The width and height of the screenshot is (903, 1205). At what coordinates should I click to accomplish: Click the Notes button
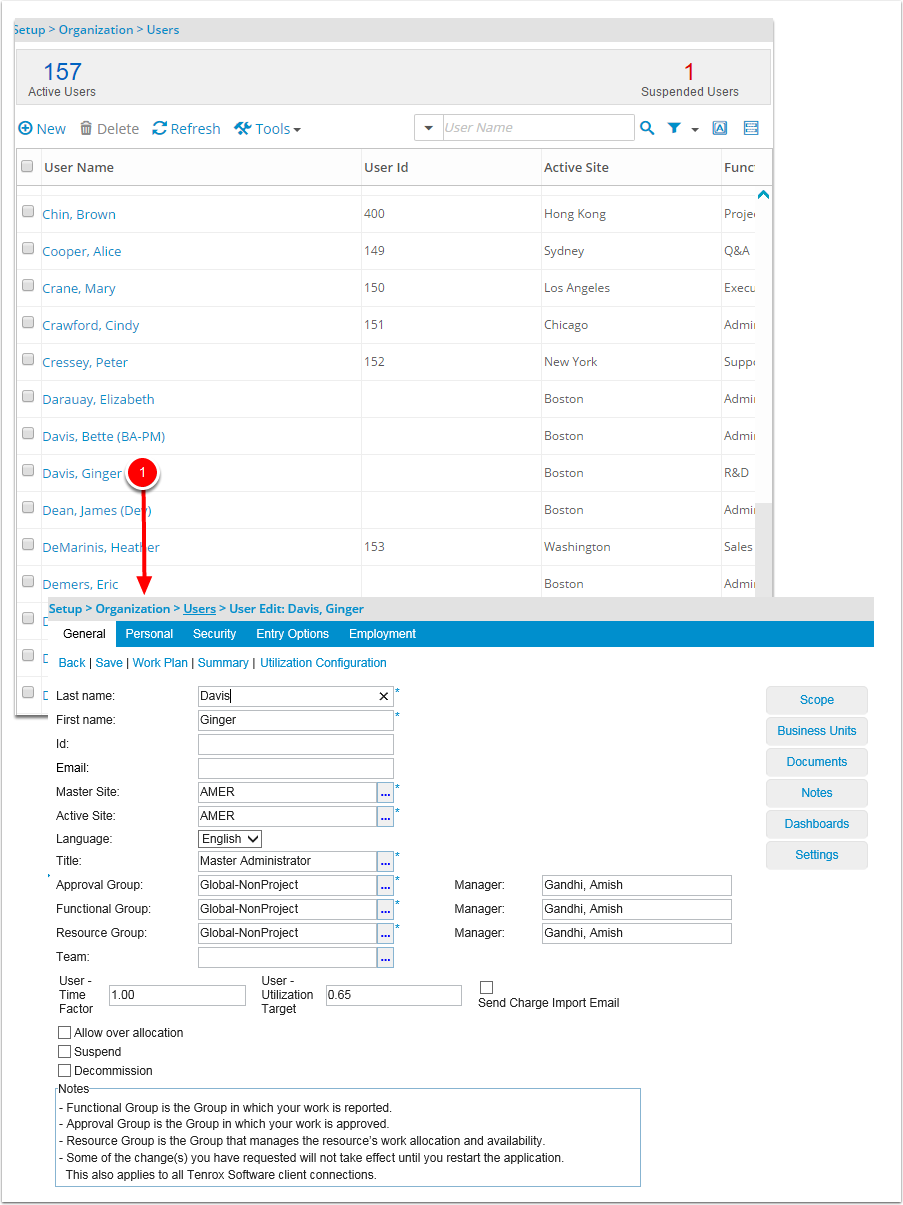point(817,793)
